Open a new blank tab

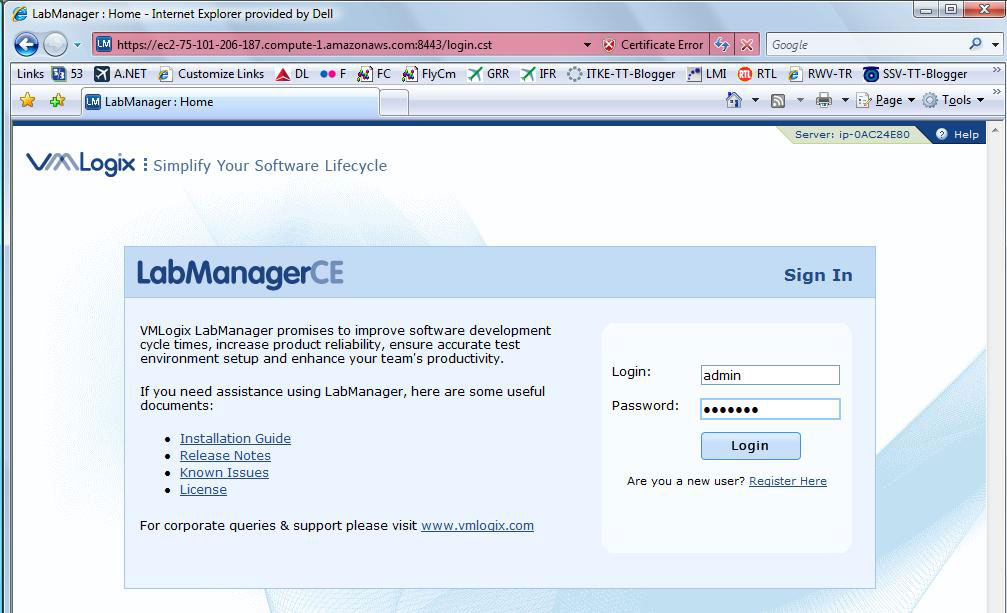[394, 102]
